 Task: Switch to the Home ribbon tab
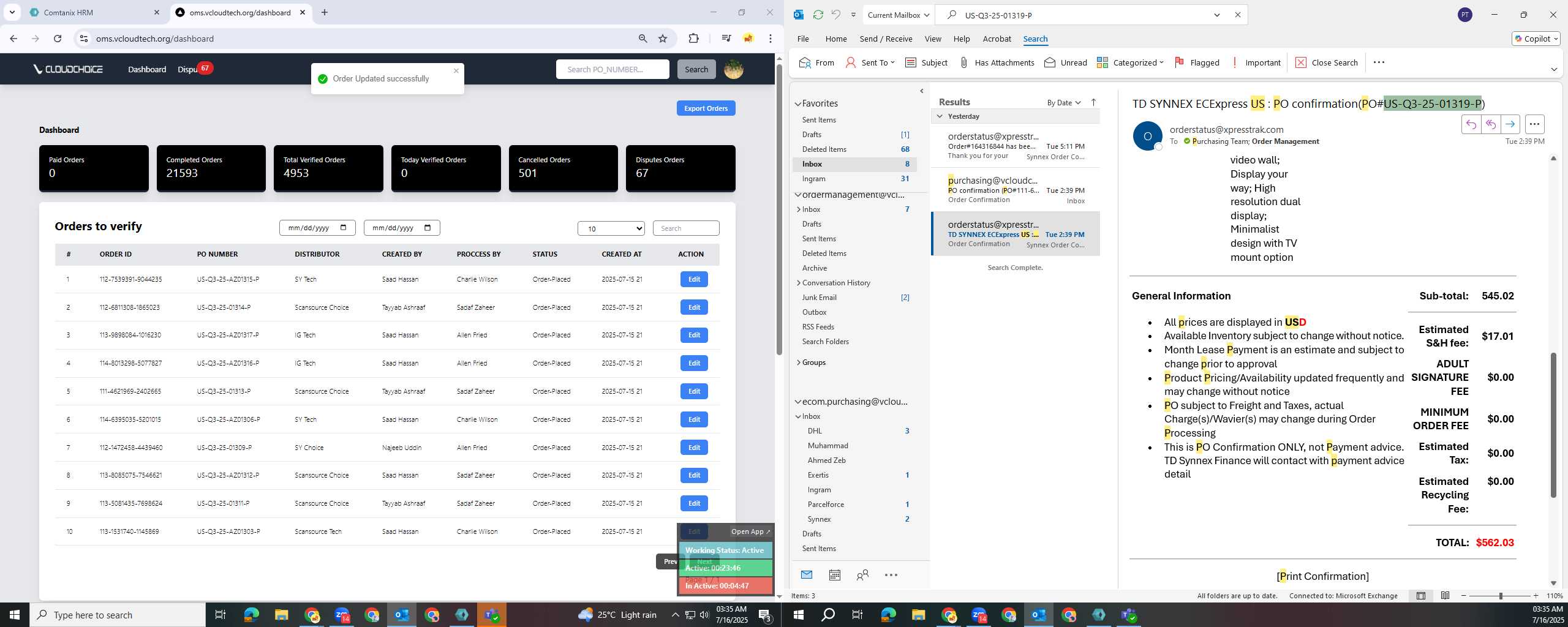coord(836,39)
